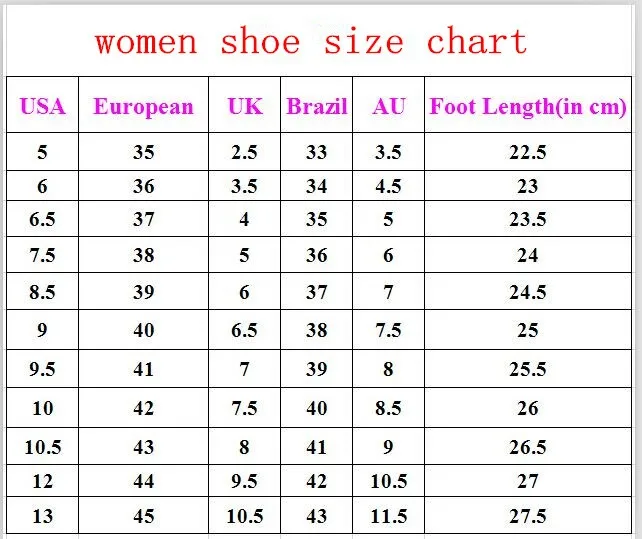
Task: Select European size 42 cell
Action: tap(143, 408)
